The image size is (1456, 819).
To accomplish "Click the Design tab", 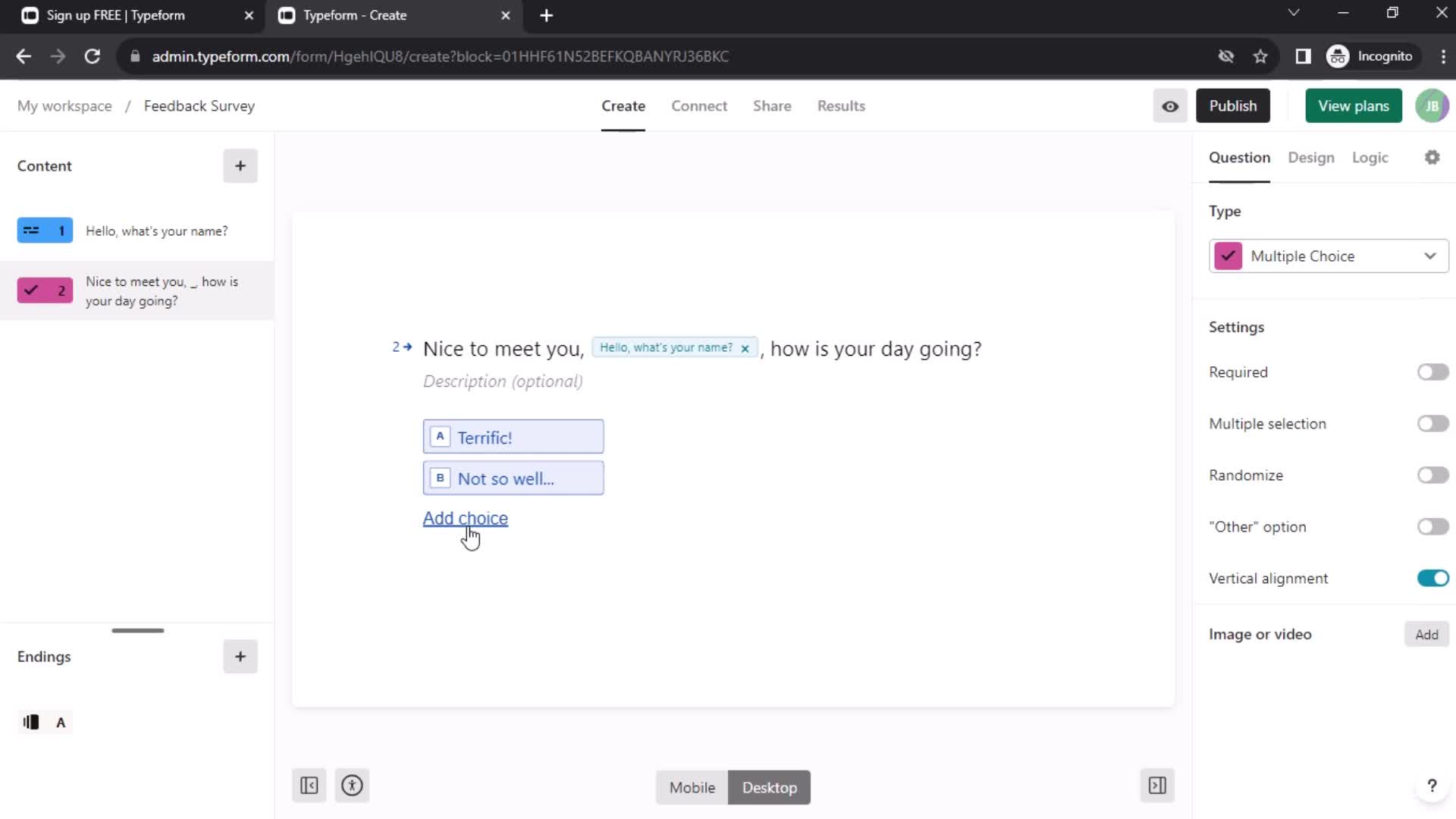I will tap(1312, 157).
